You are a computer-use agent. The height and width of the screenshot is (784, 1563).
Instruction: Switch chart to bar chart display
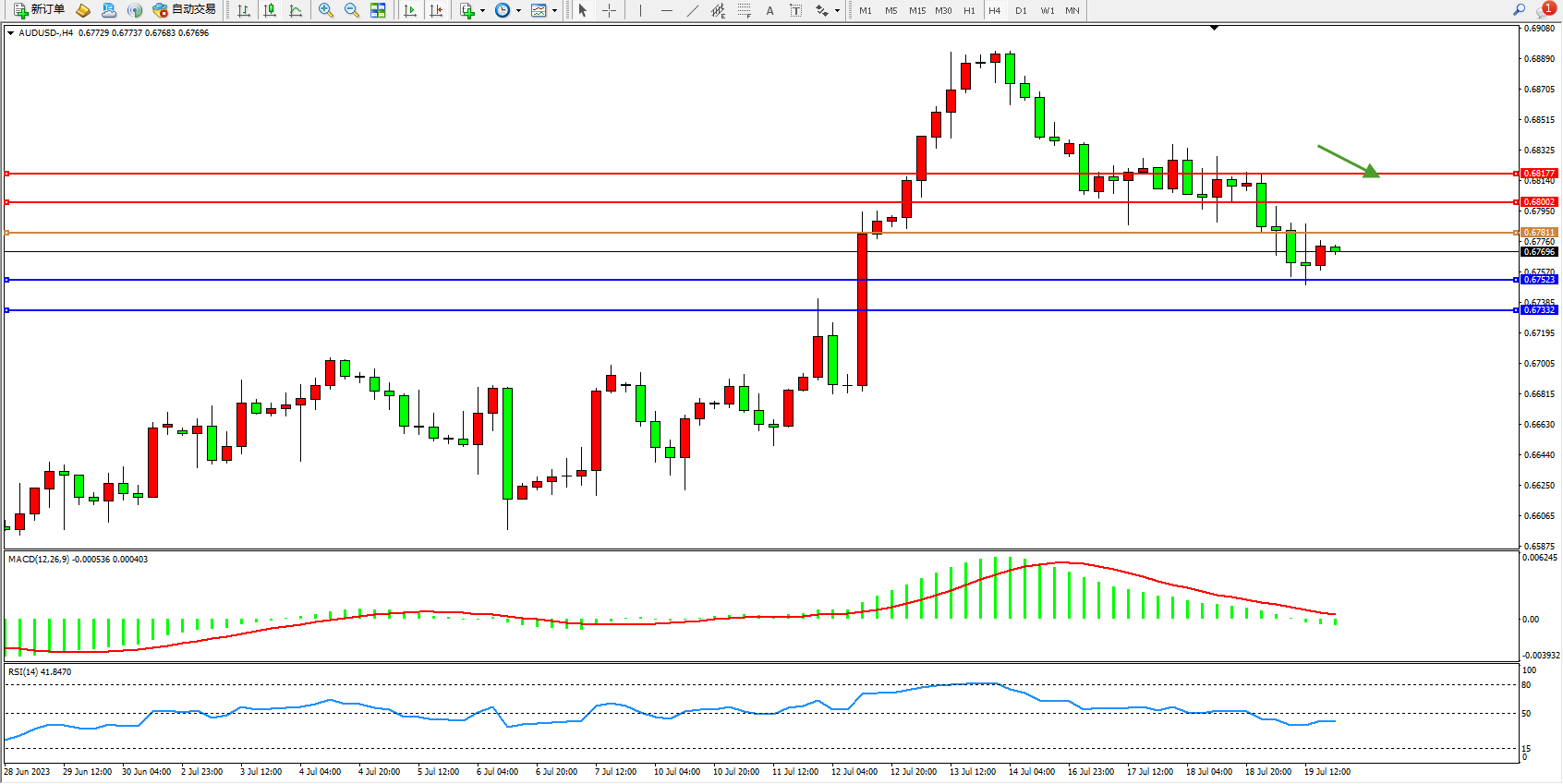click(244, 10)
